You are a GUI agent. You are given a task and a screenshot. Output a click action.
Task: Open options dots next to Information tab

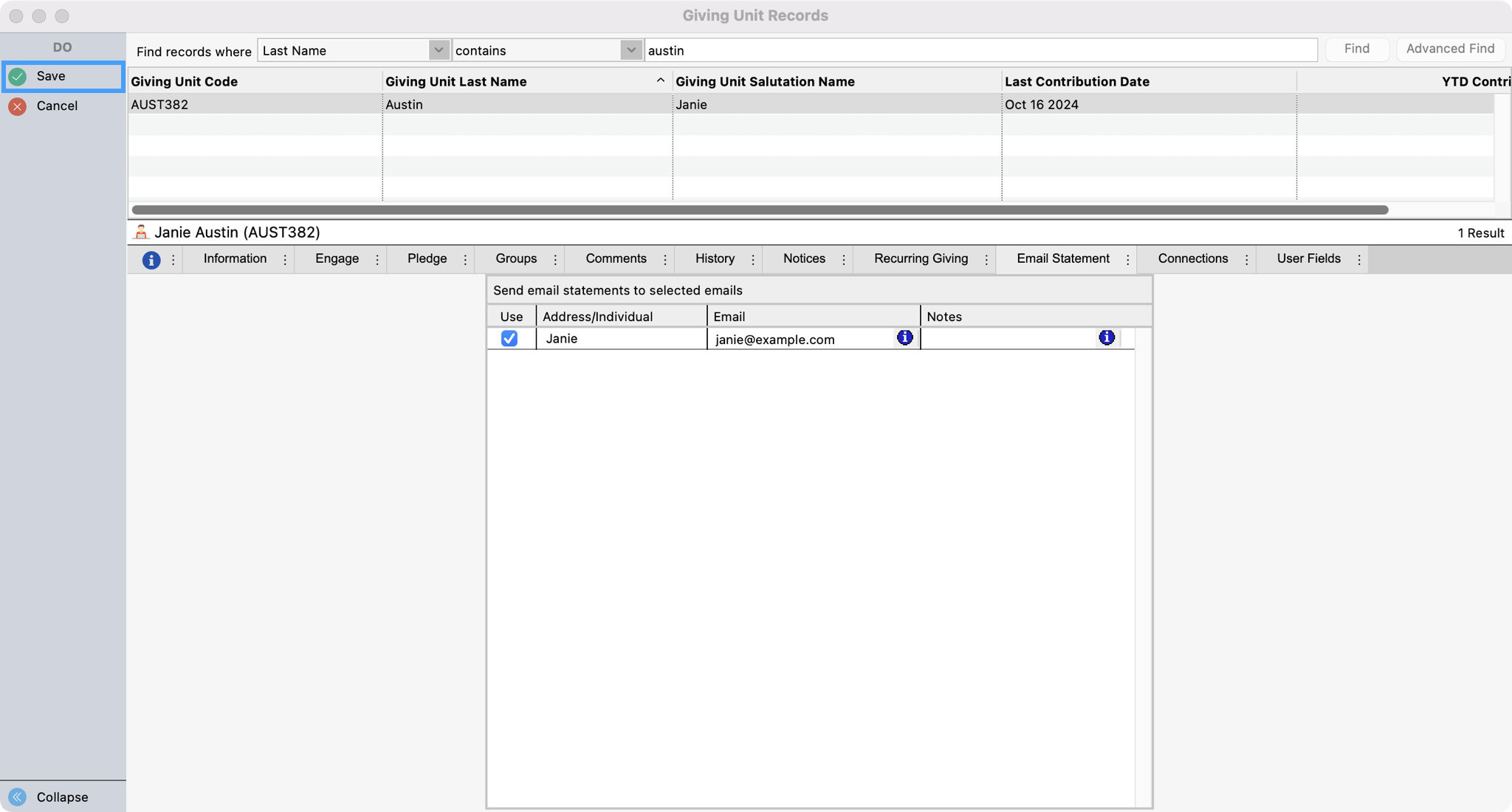[x=285, y=260]
